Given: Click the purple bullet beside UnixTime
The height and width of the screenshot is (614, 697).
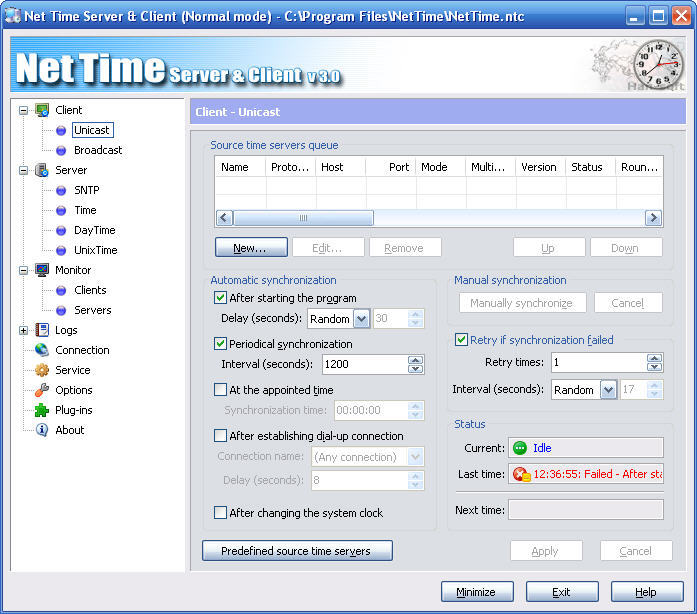Looking at the screenshot, I should (61, 250).
